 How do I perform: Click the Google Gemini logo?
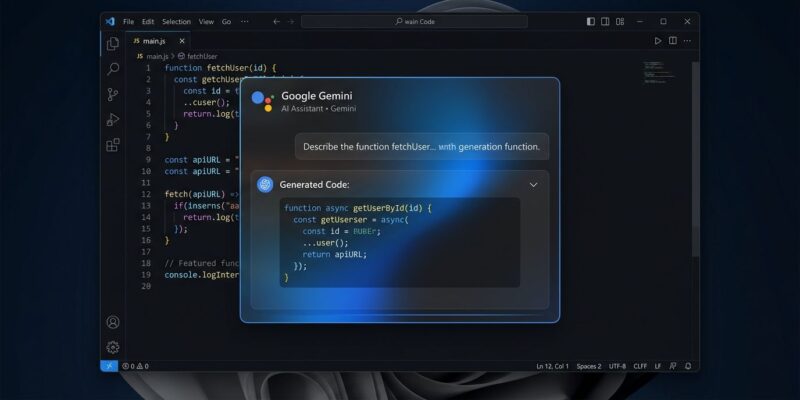[x=263, y=101]
